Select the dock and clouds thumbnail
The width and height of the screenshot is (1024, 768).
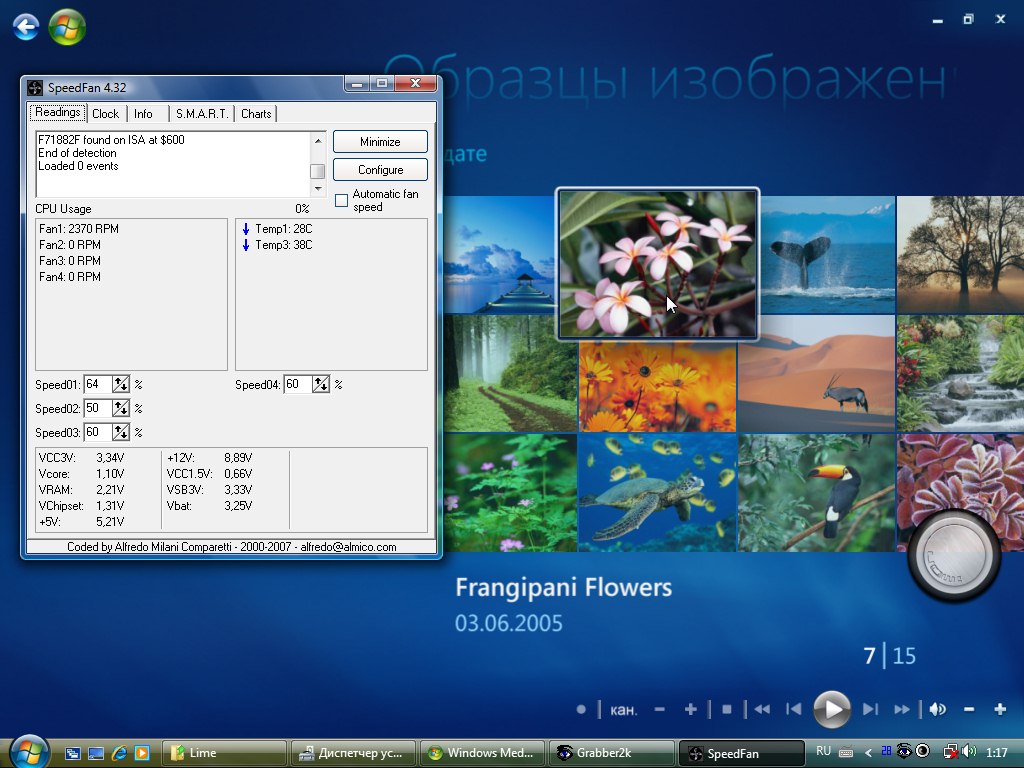pyautogui.click(x=500, y=255)
